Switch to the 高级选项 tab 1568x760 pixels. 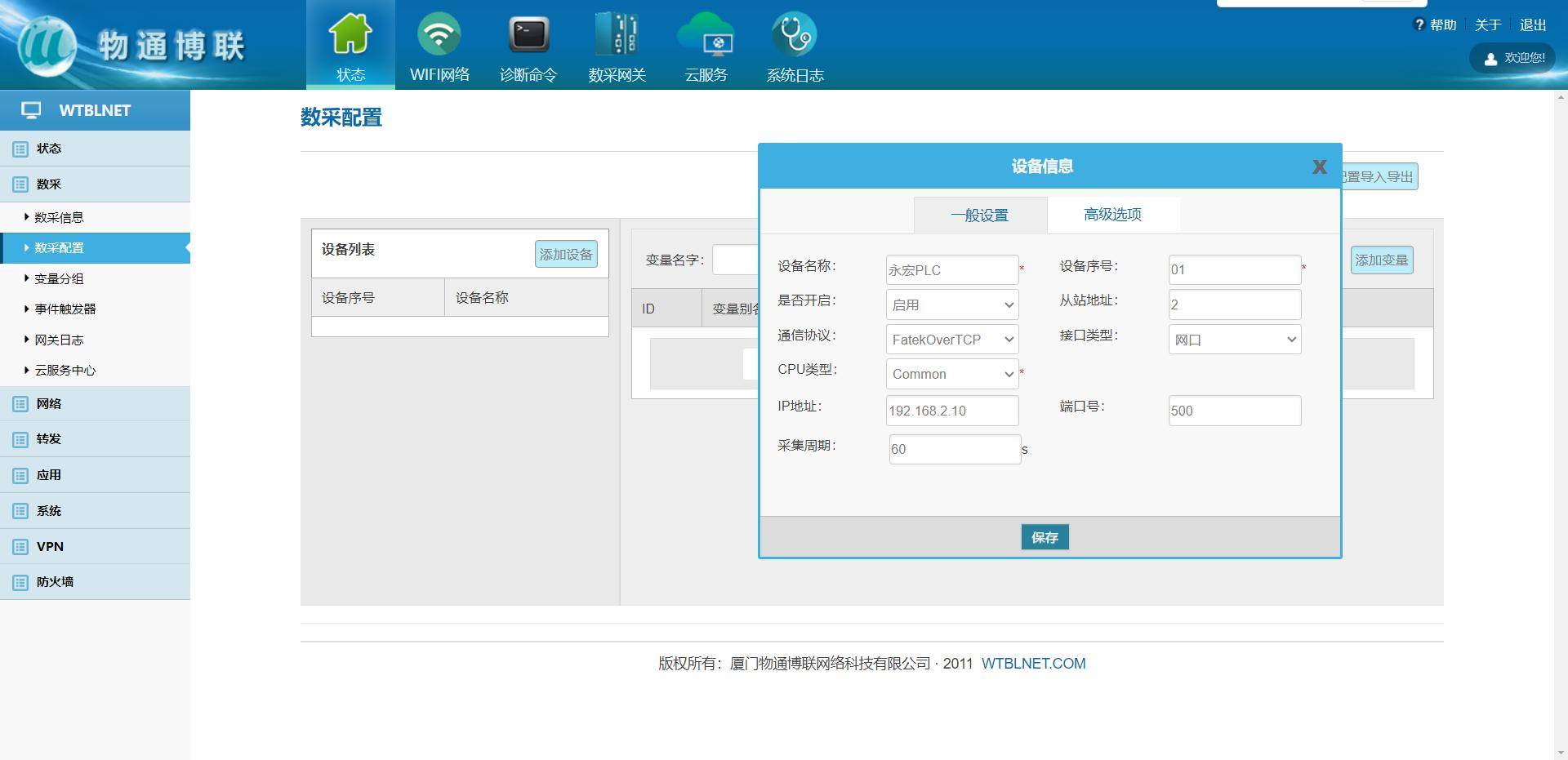1112,215
